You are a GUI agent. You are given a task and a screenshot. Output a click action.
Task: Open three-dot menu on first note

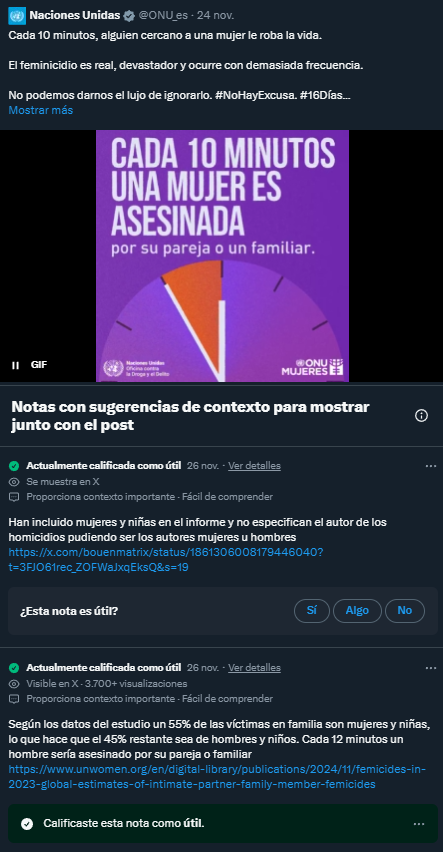point(430,466)
